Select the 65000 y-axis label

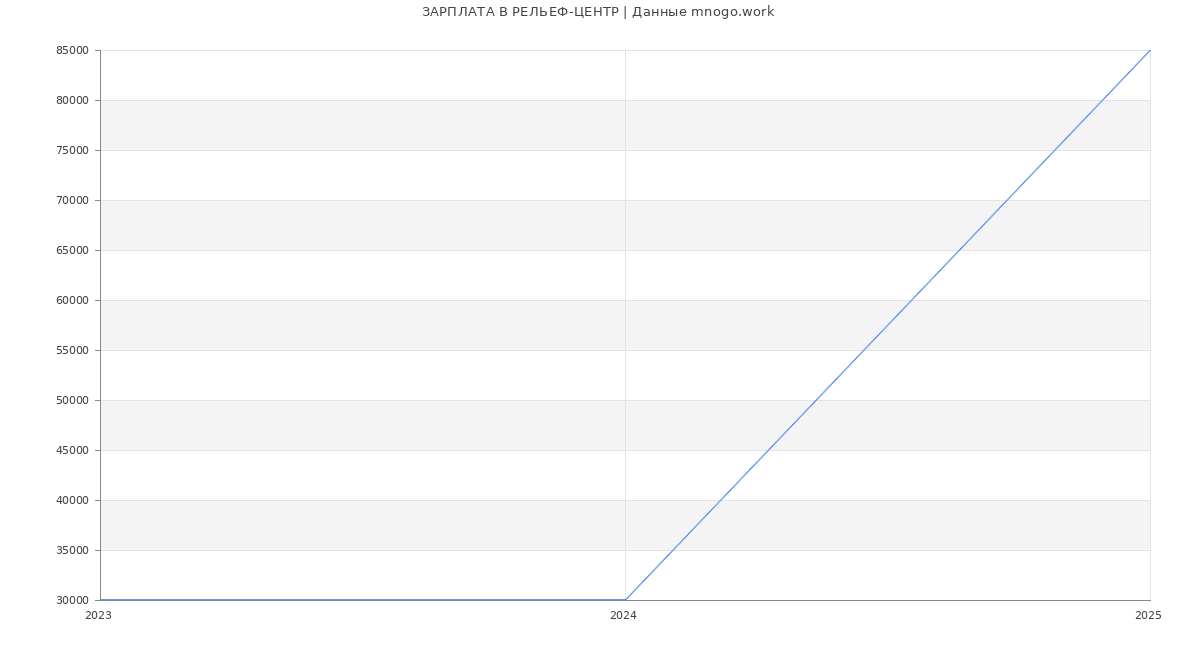pos(72,251)
